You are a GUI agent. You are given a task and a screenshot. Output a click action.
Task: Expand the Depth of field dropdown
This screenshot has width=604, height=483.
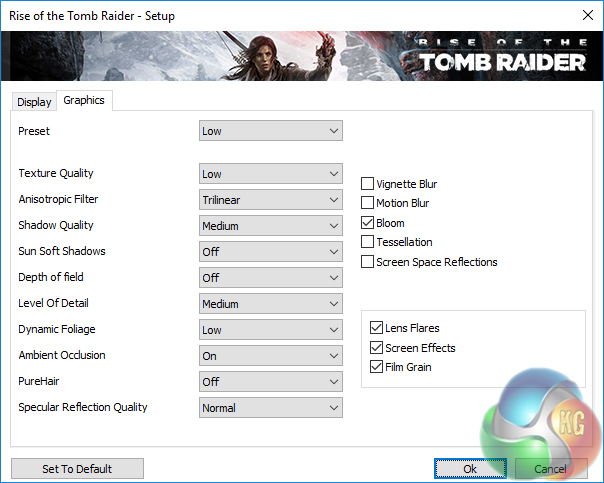[x=270, y=278]
